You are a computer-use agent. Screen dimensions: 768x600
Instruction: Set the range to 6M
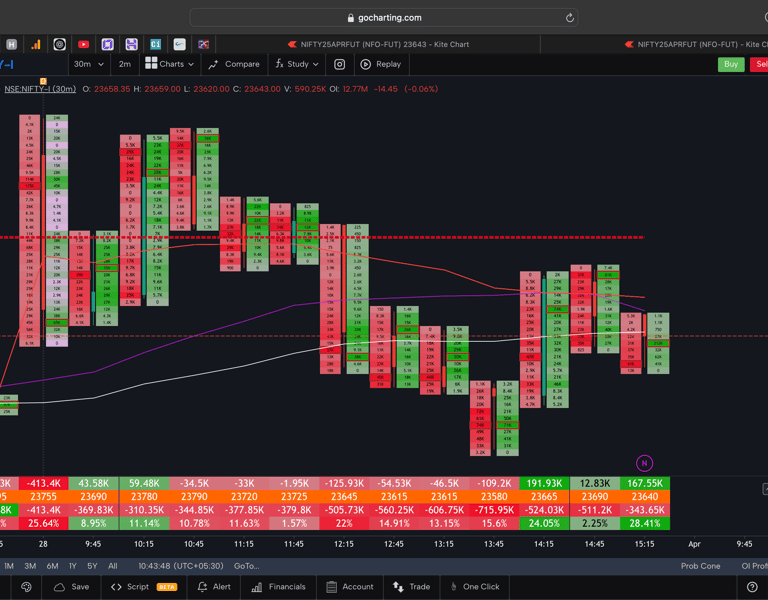coord(52,566)
